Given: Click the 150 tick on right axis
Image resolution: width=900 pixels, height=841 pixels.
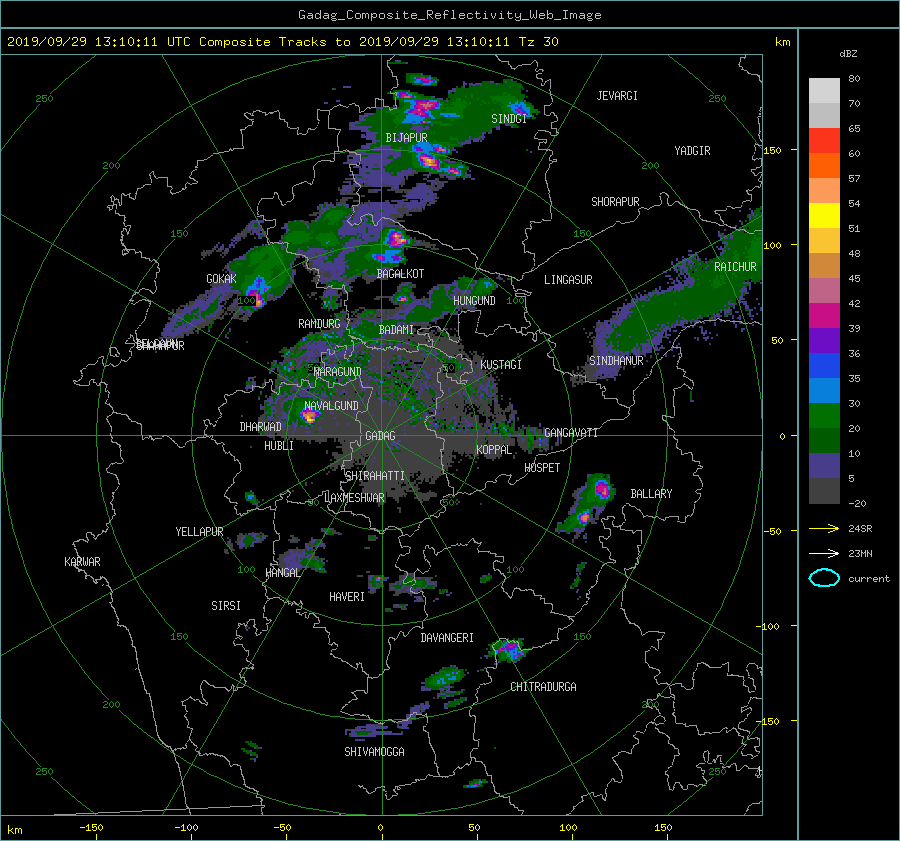Looking at the screenshot, I should (773, 150).
